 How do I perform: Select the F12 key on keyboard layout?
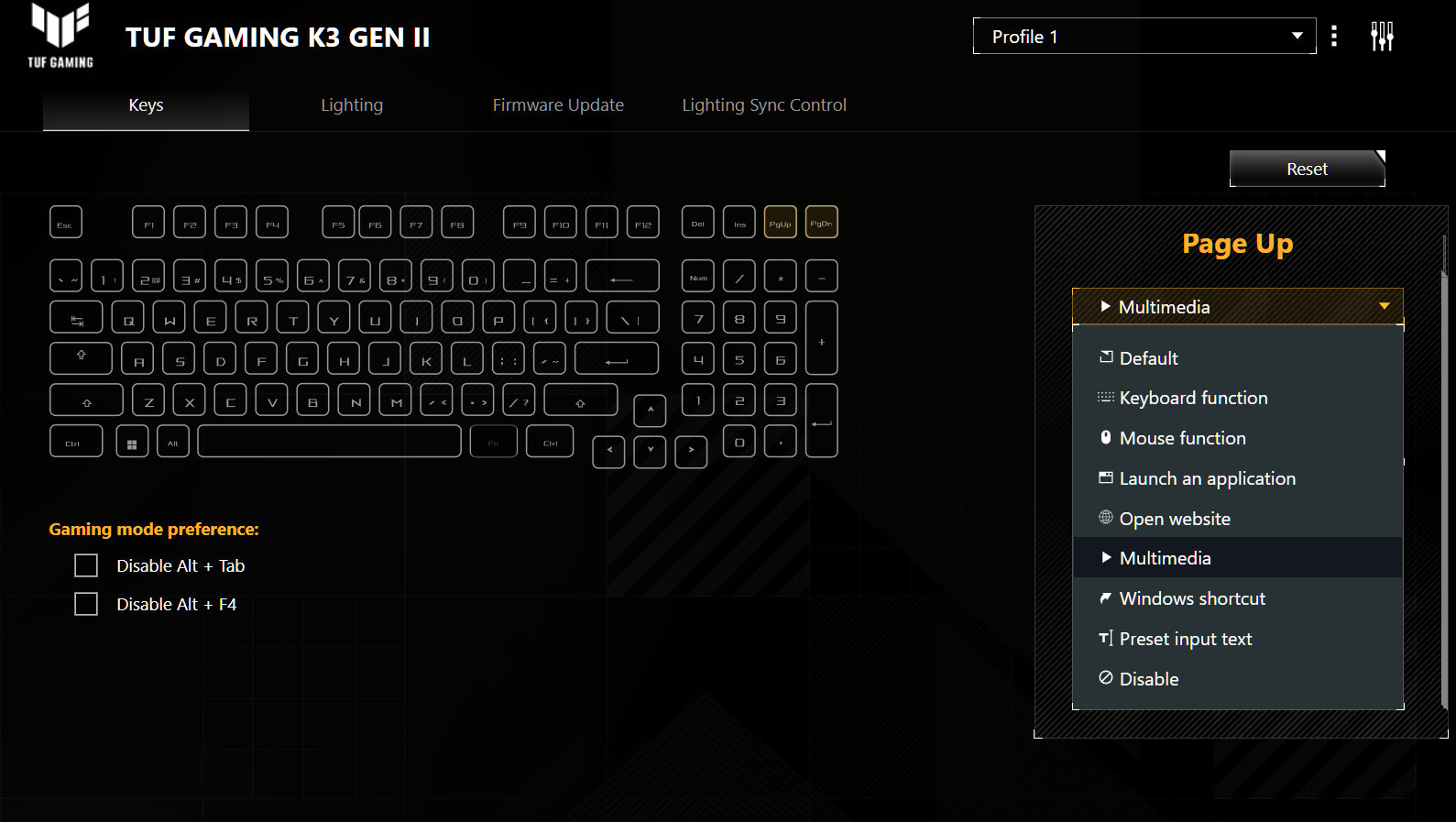643,223
